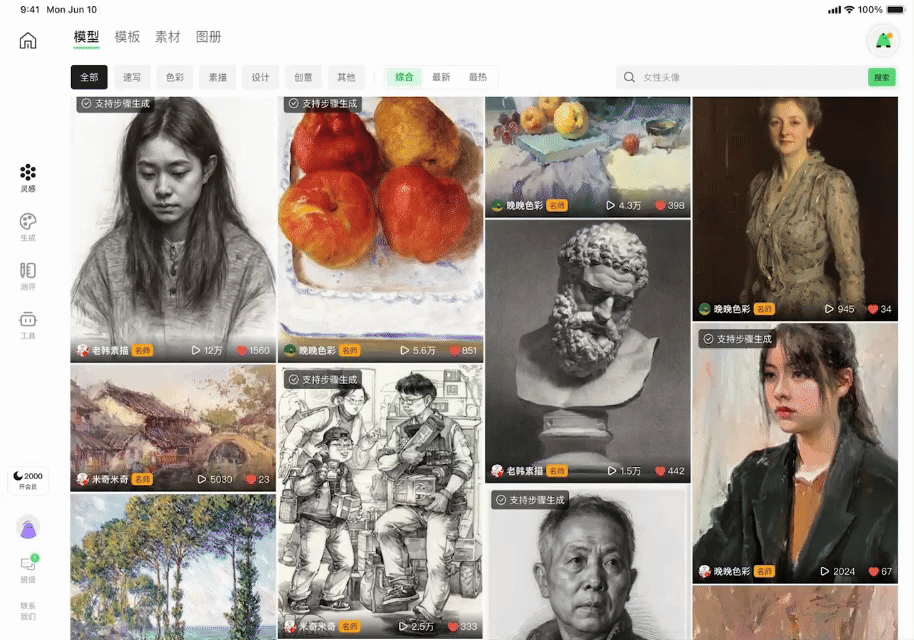
Task: Open the purple ghost avatar
Action: point(28,528)
